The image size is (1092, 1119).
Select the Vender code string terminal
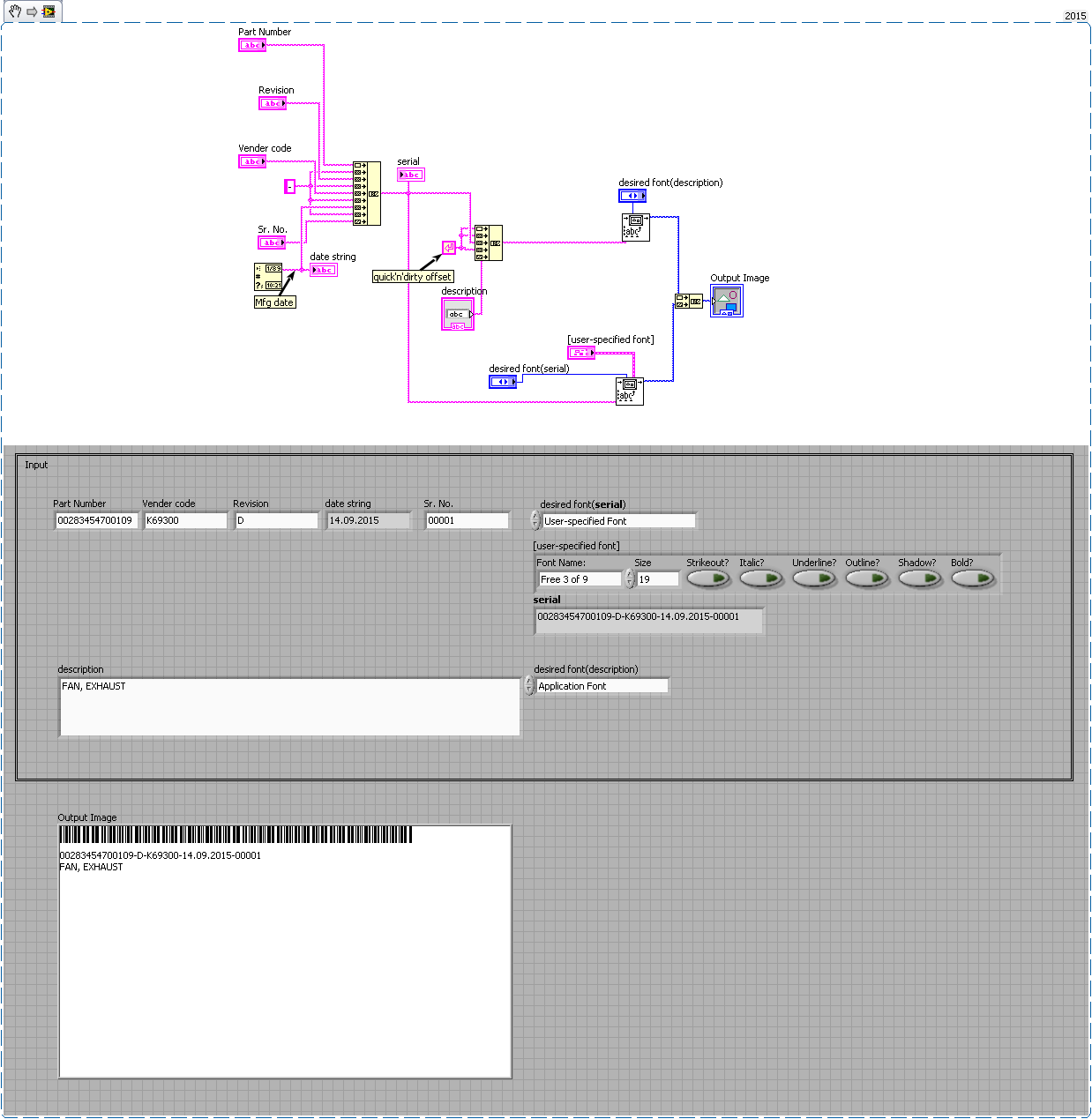pyautogui.click(x=252, y=161)
